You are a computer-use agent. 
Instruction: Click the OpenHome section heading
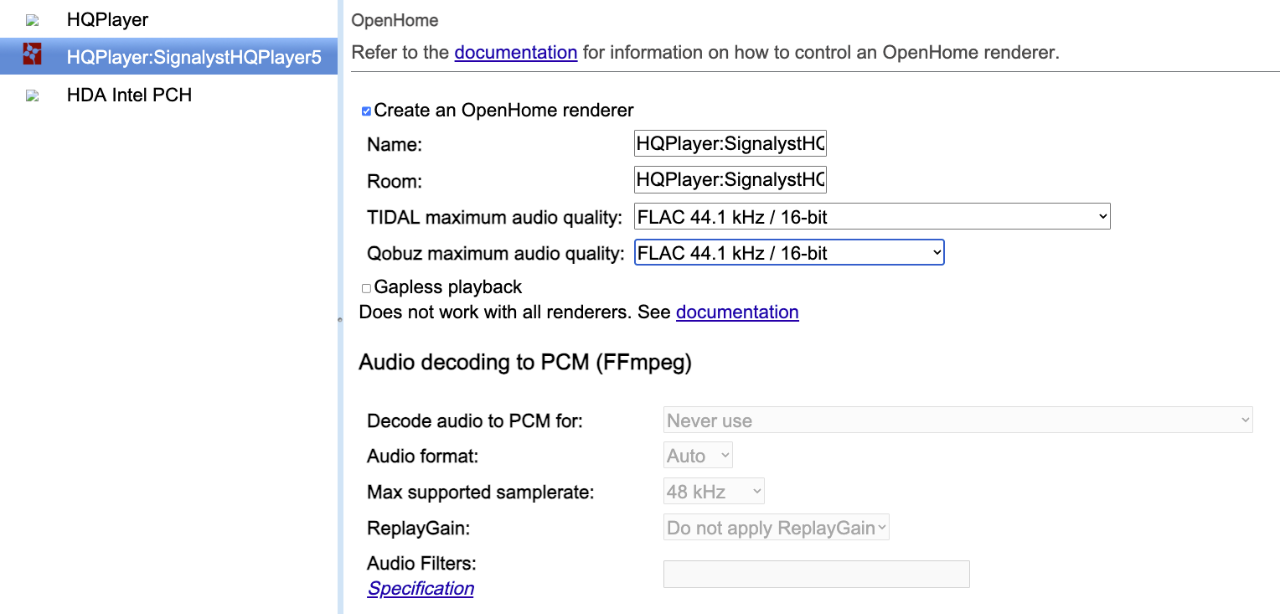tap(395, 20)
